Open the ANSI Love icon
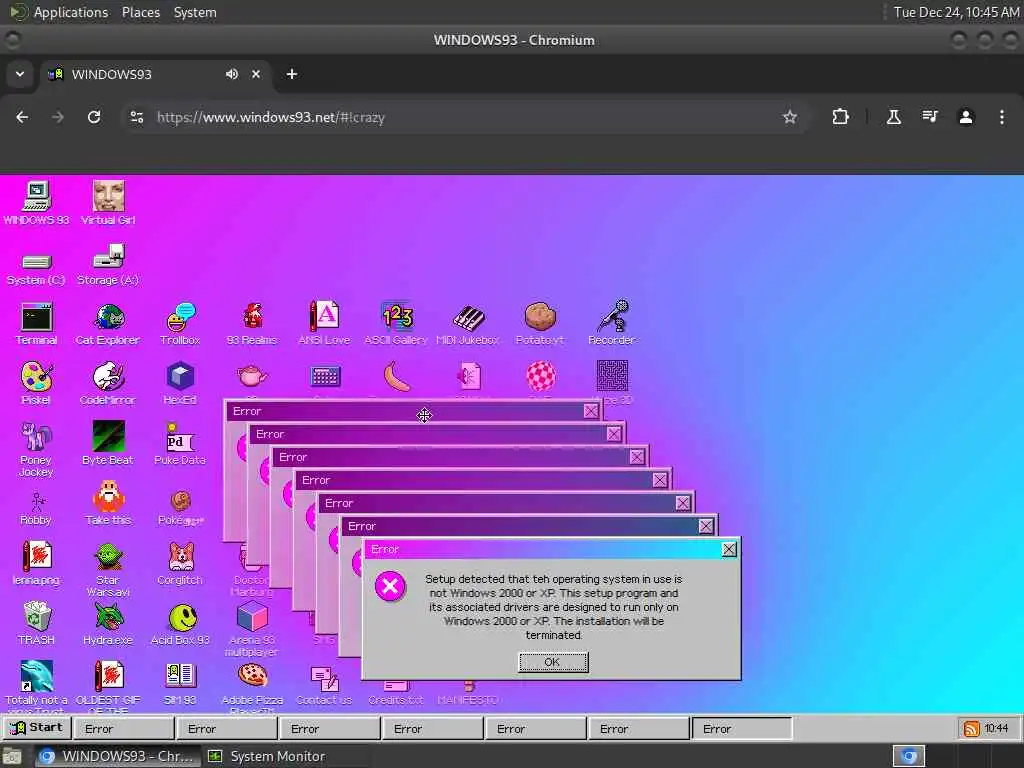The image size is (1024, 768). [x=324, y=324]
